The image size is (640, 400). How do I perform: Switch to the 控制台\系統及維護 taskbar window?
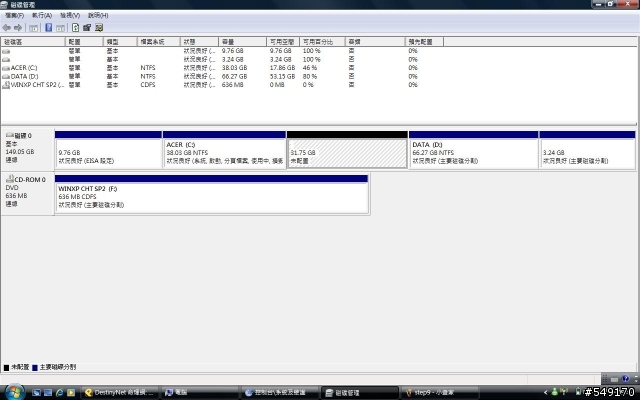pyautogui.click(x=279, y=393)
